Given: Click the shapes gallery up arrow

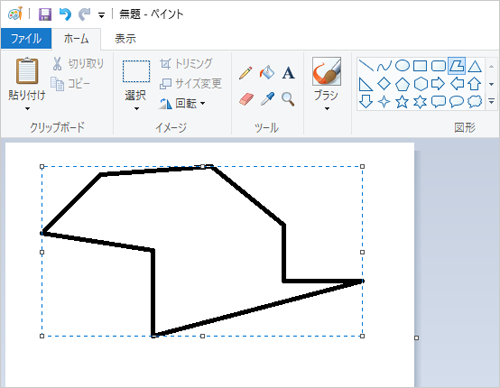Looking at the screenshot, I should [491, 67].
